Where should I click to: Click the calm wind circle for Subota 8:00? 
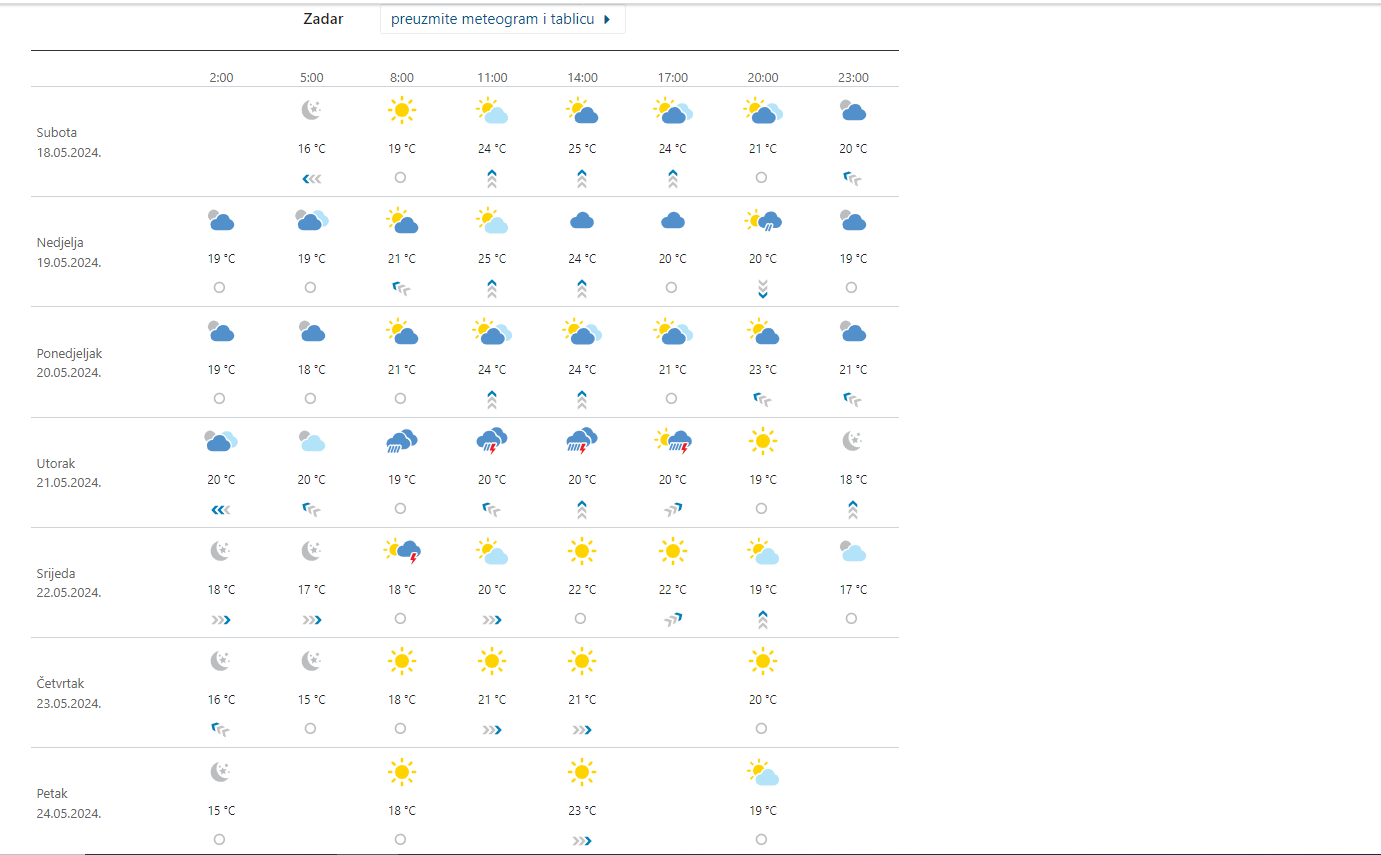[x=400, y=177]
